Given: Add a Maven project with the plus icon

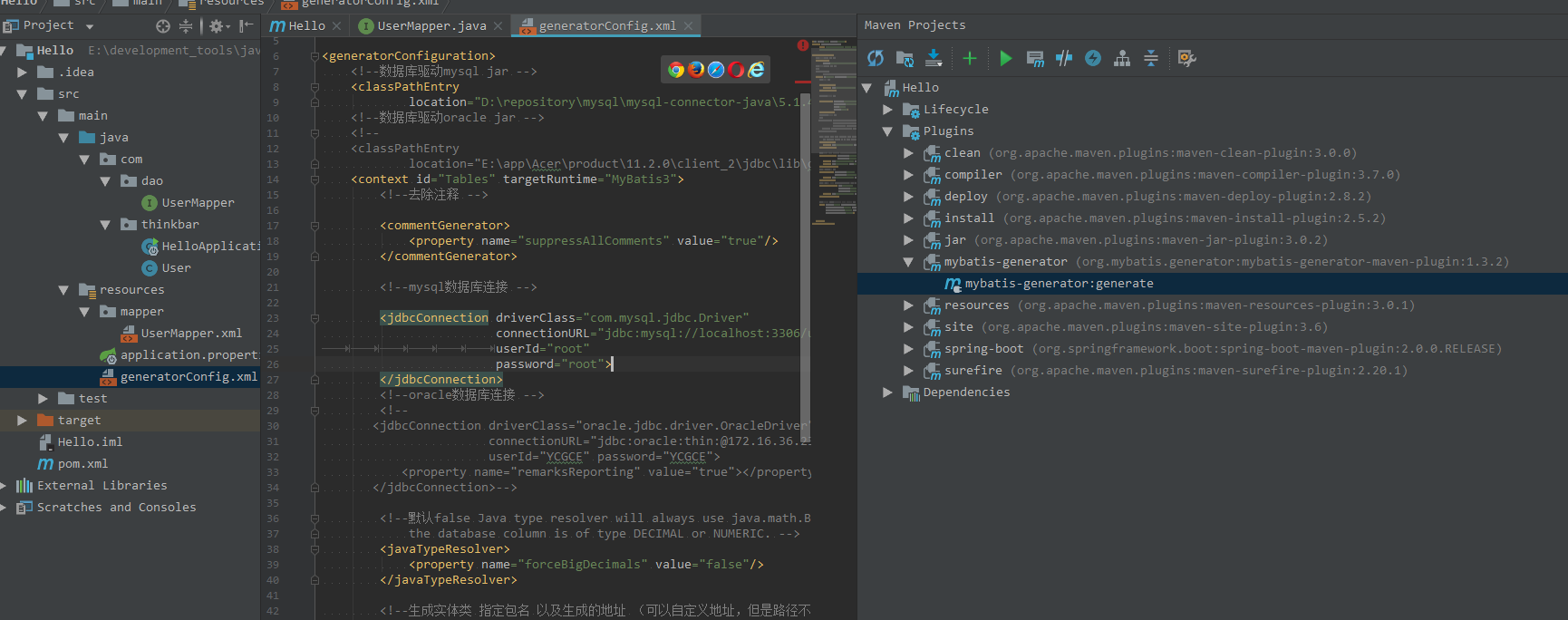Looking at the screenshot, I should (x=969, y=58).
